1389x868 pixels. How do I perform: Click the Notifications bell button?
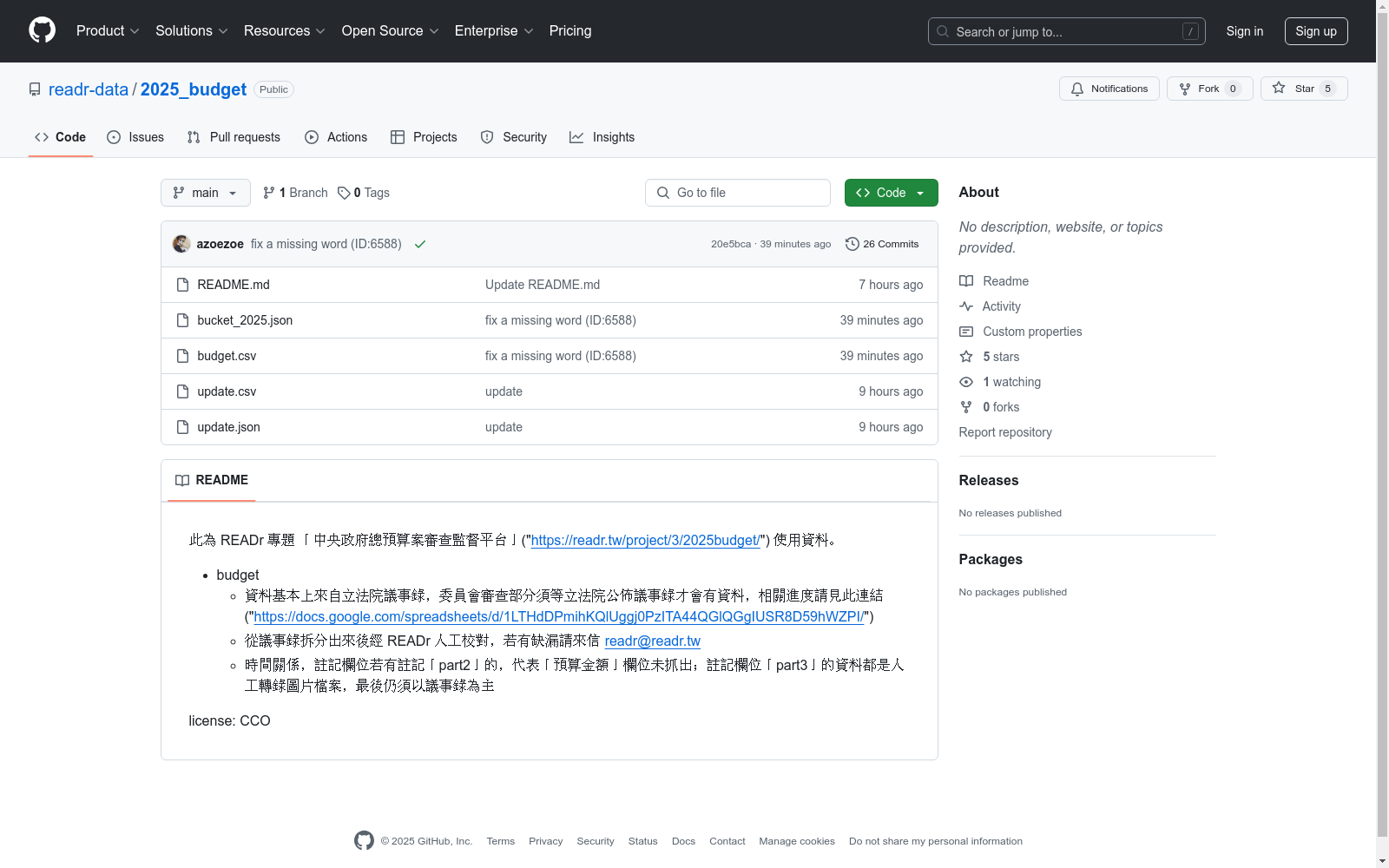1109,89
